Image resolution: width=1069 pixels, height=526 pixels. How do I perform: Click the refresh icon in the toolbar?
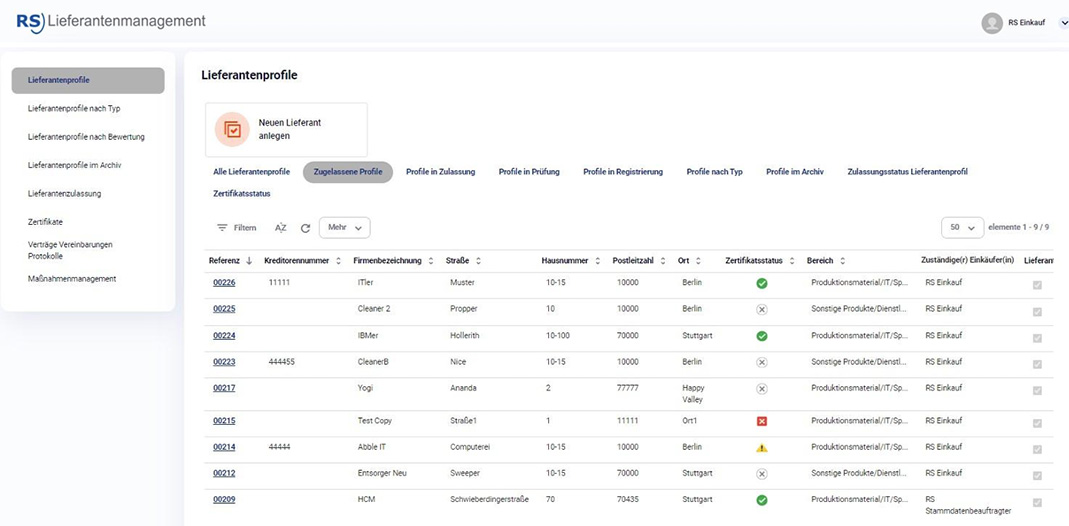(x=305, y=228)
